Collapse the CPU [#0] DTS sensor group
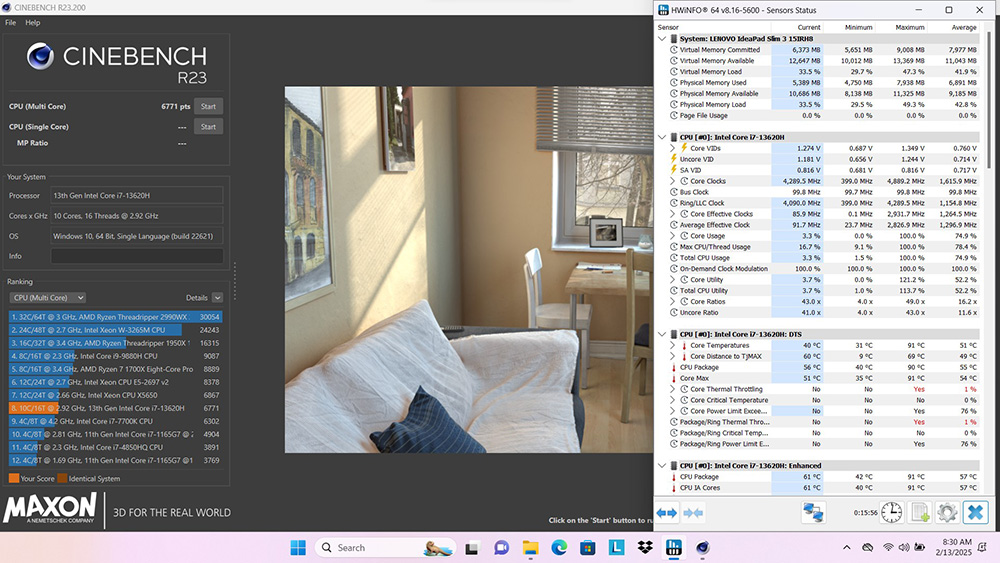This screenshot has height=563, width=1000. pos(662,334)
